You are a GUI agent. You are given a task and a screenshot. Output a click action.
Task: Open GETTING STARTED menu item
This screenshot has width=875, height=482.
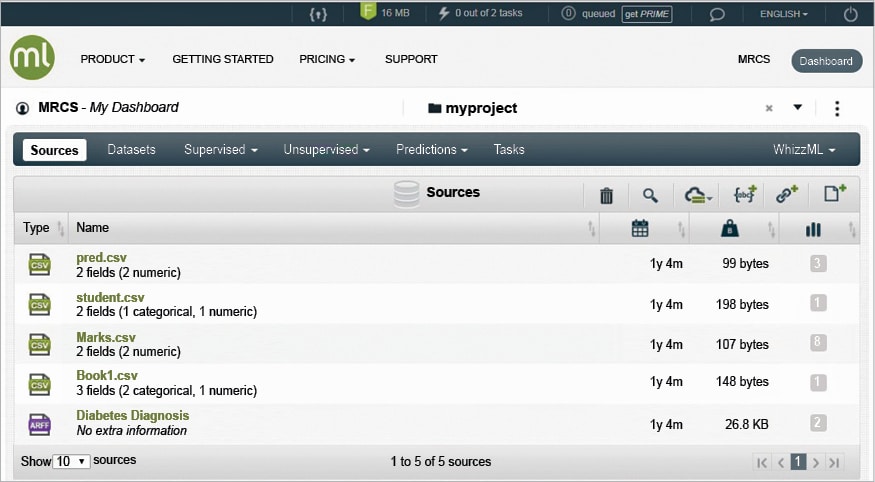[223, 59]
